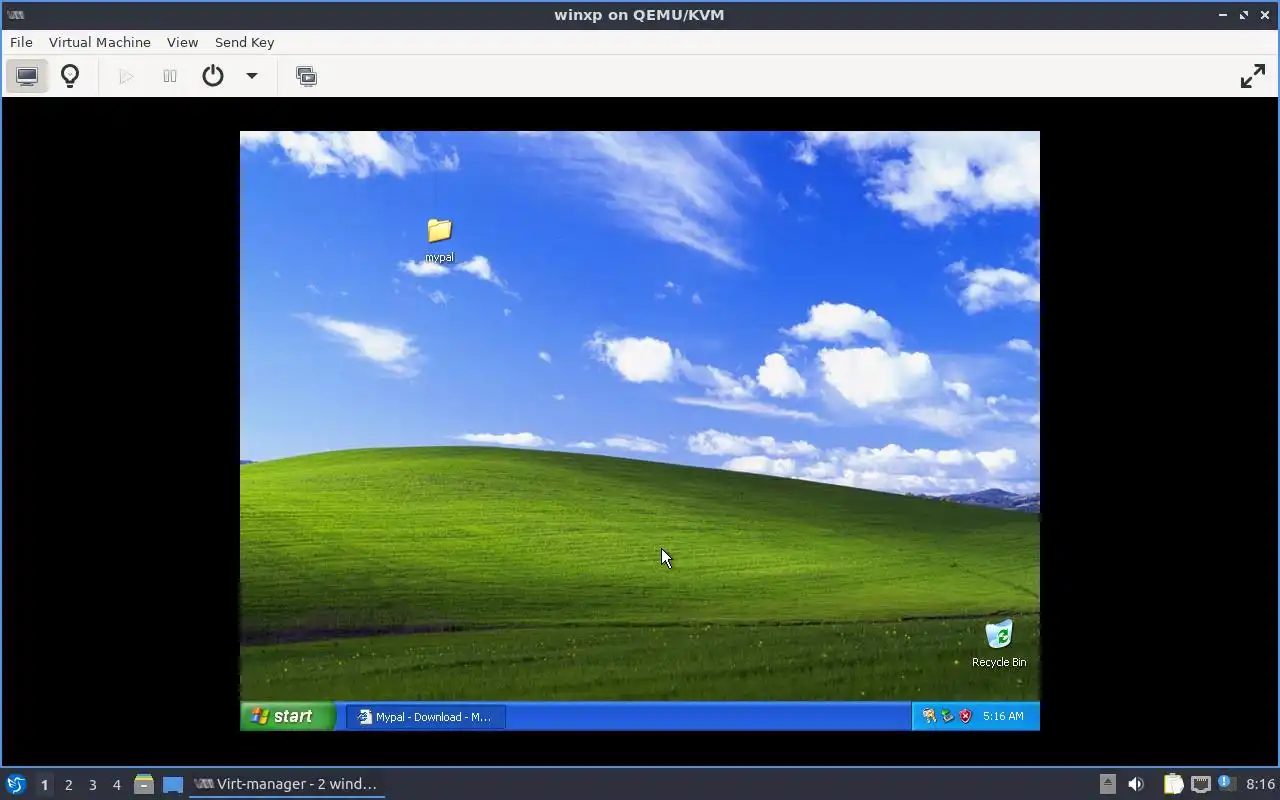This screenshot has height=800, width=1280.
Task: Activate the Mypal - Download taskbar button
Action: pyautogui.click(x=426, y=716)
